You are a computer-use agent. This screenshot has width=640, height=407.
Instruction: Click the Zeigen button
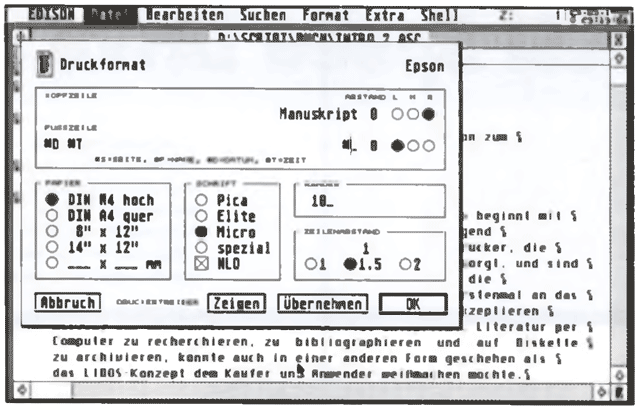(237, 302)
